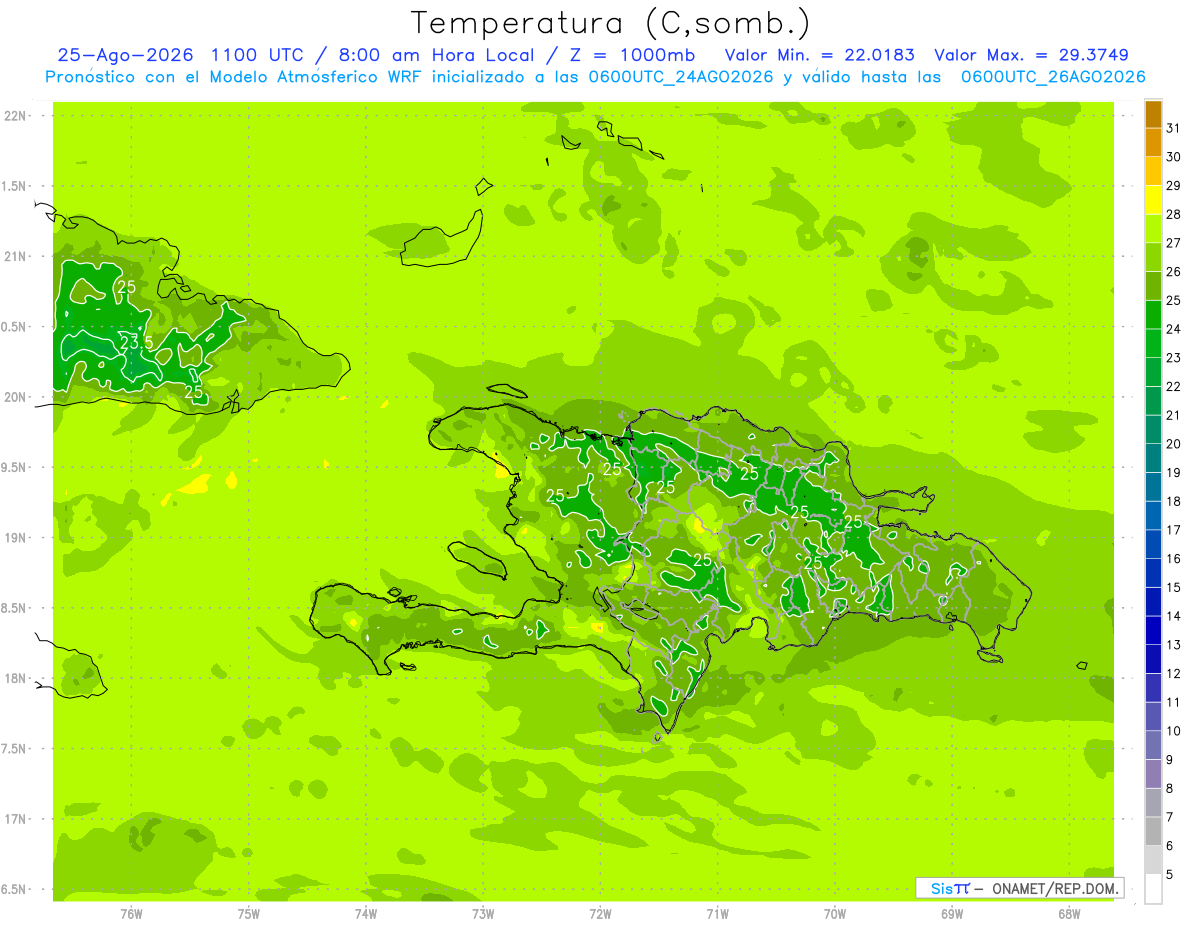Screen dimensions: 1200x927
Task: Click the '71W' longitude axis label
Action: point(717,913)
